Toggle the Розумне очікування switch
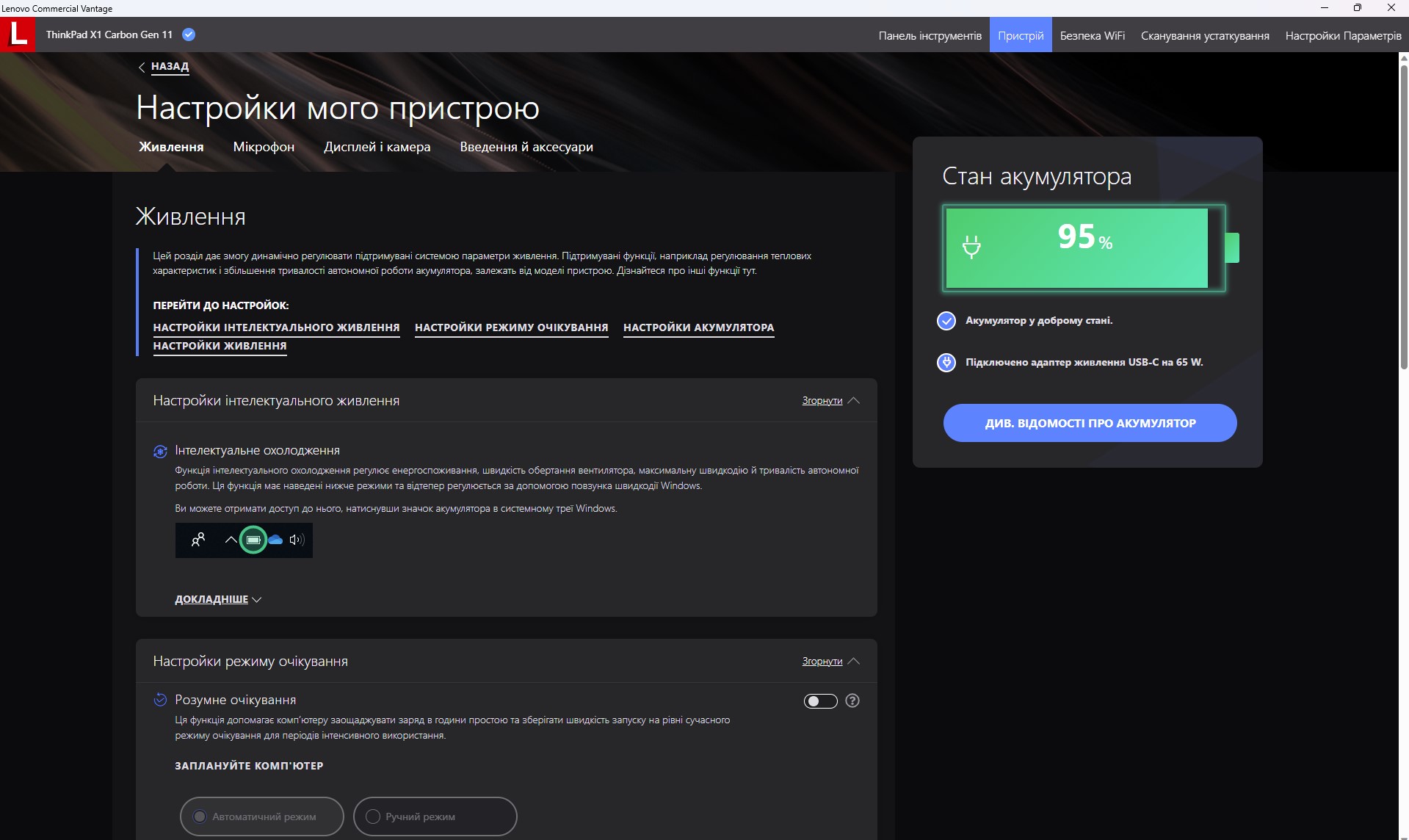This screenshot has width=1409, height=840. click(x=820, y=701)
